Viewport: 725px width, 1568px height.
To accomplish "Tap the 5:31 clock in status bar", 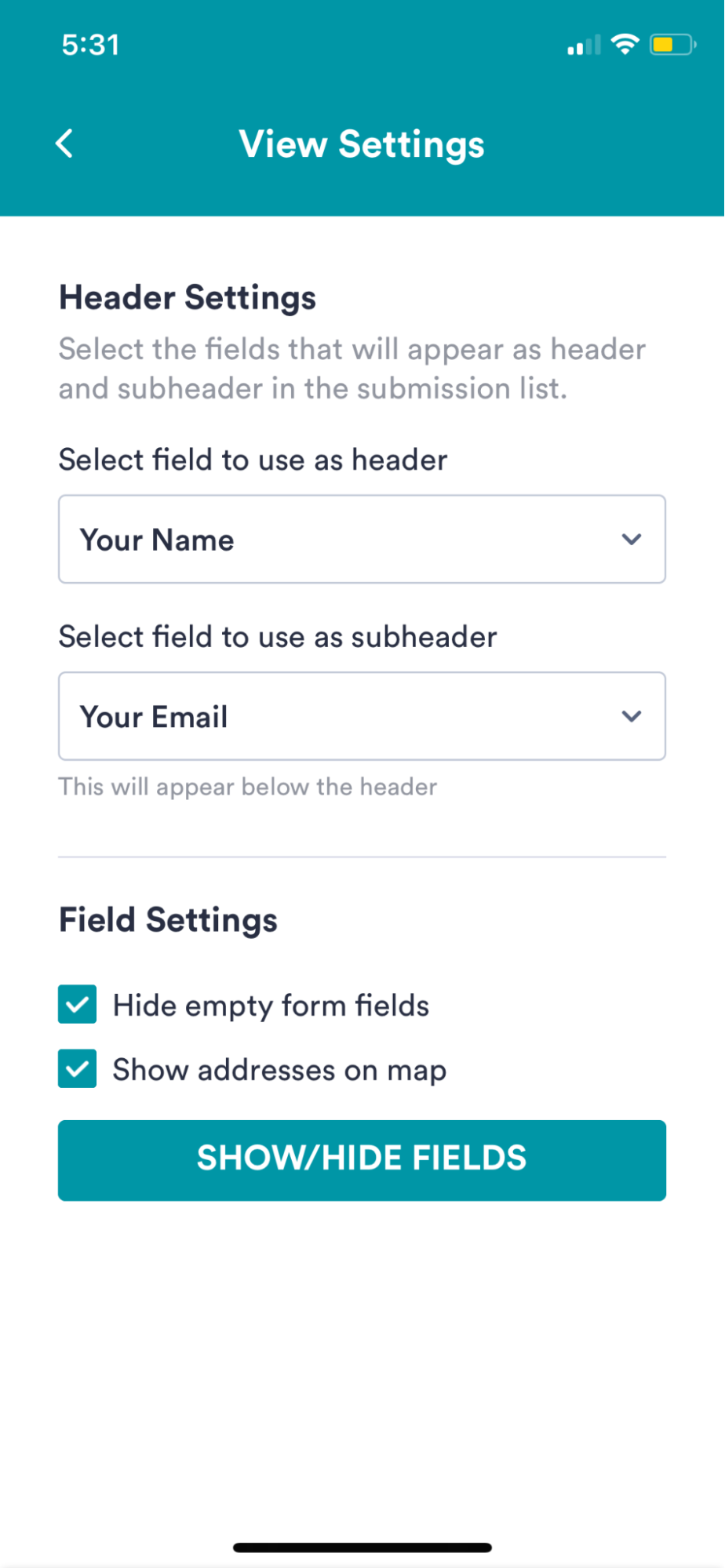I will tap(91, 45).
